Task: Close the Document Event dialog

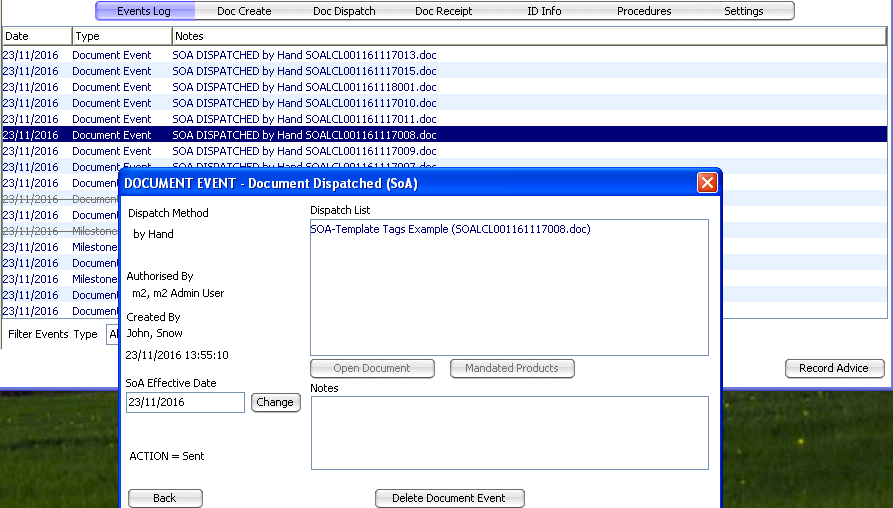Action: pos(707,183)
